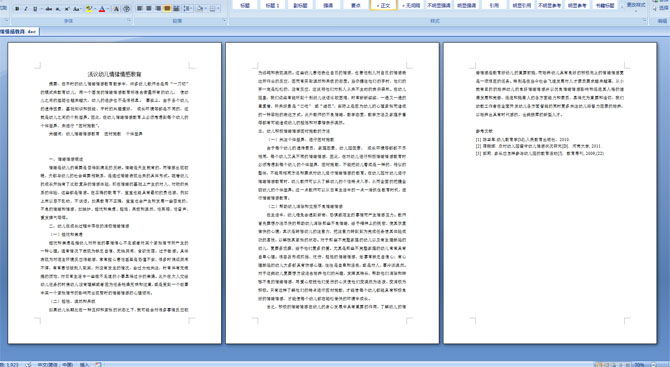
Task: Switch to the .doc document tab
Action: pos(19,32)
